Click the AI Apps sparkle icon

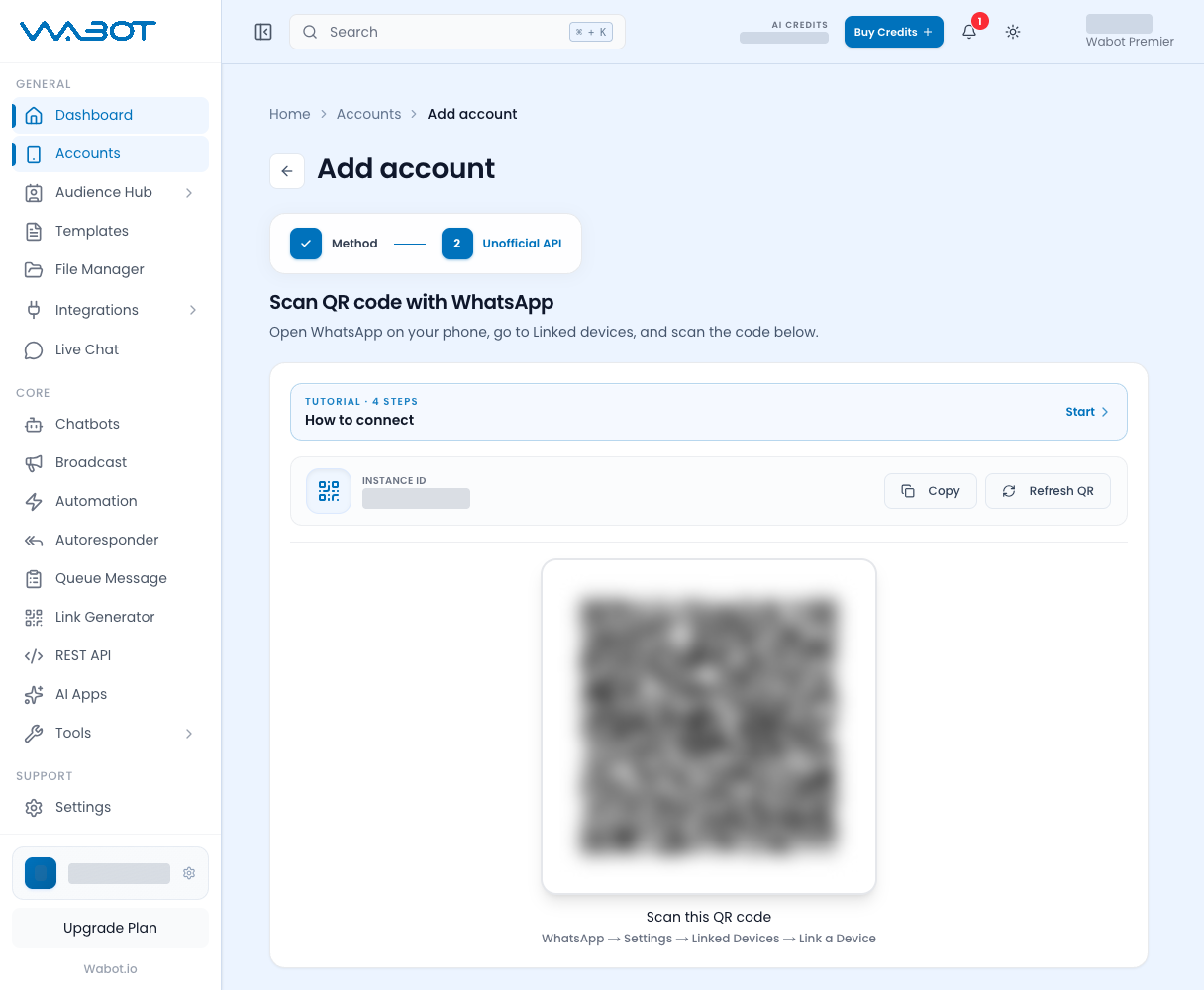coord(34,694)
